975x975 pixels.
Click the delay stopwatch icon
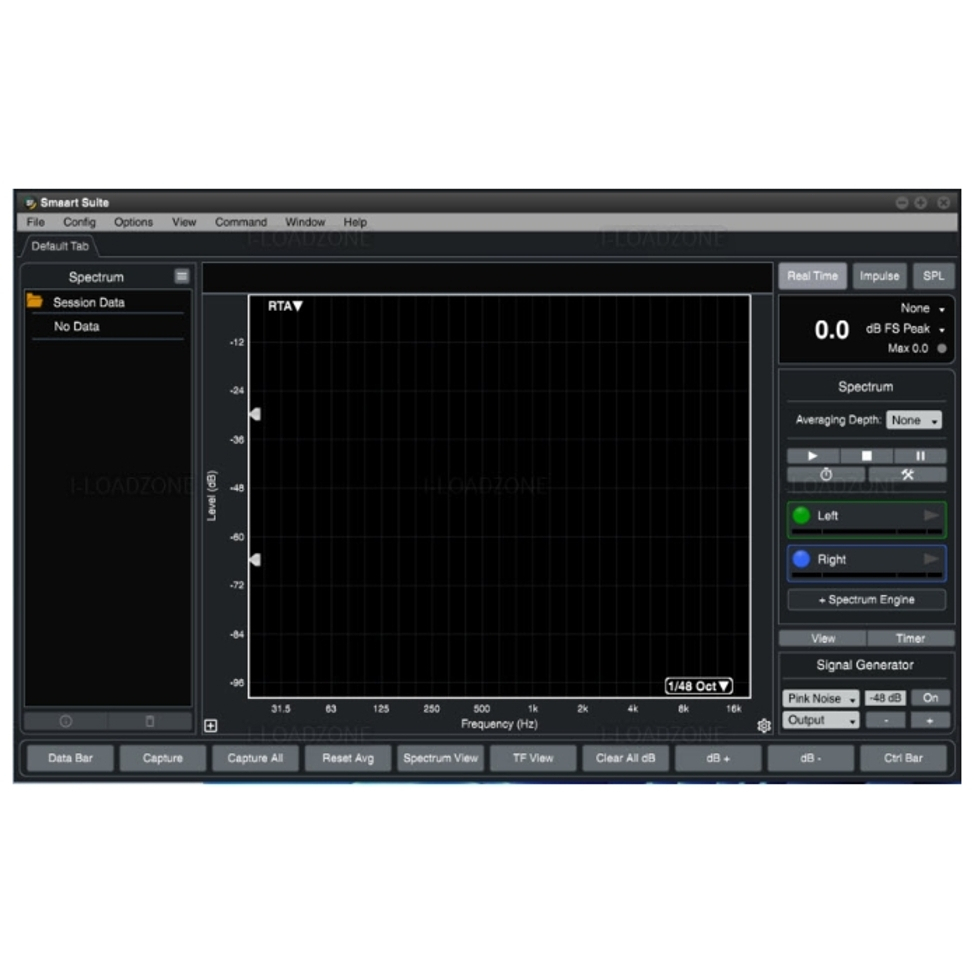pos(826,474)
